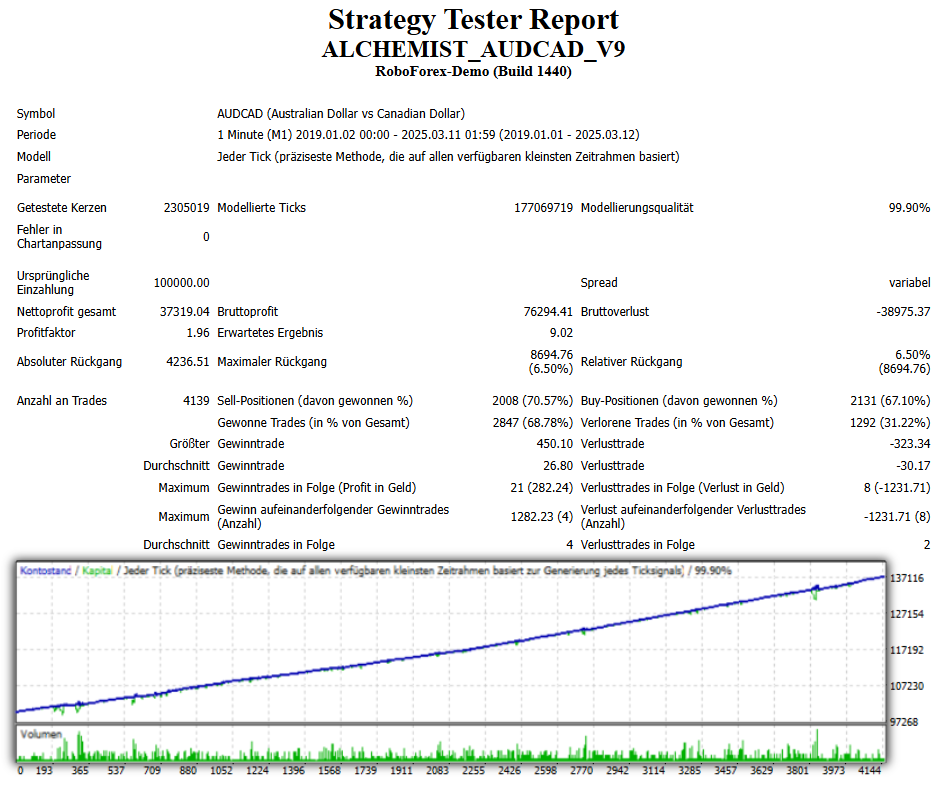Click the tall volume spike near trade 3801
The image size is (938, 786).
[x=817, y=744]
